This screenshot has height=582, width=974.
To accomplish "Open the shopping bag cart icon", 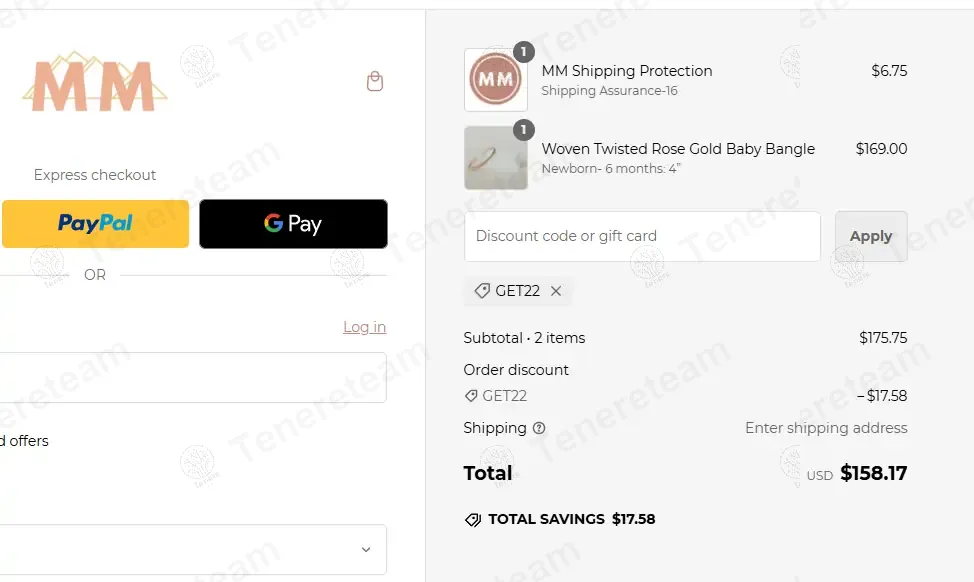I will click(x=375, y=81).
